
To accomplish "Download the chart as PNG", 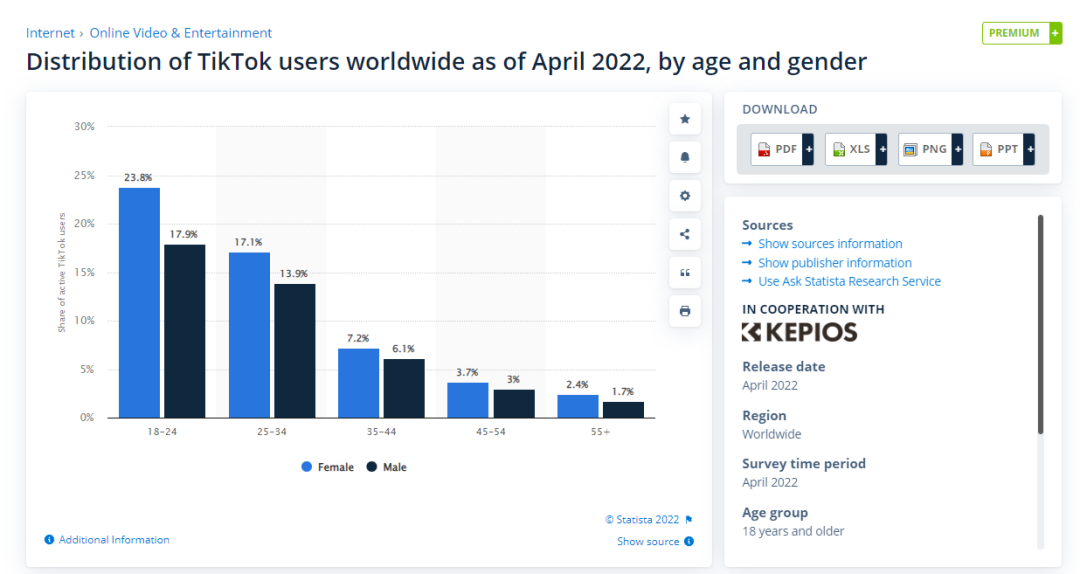I will tap(931, 150).
